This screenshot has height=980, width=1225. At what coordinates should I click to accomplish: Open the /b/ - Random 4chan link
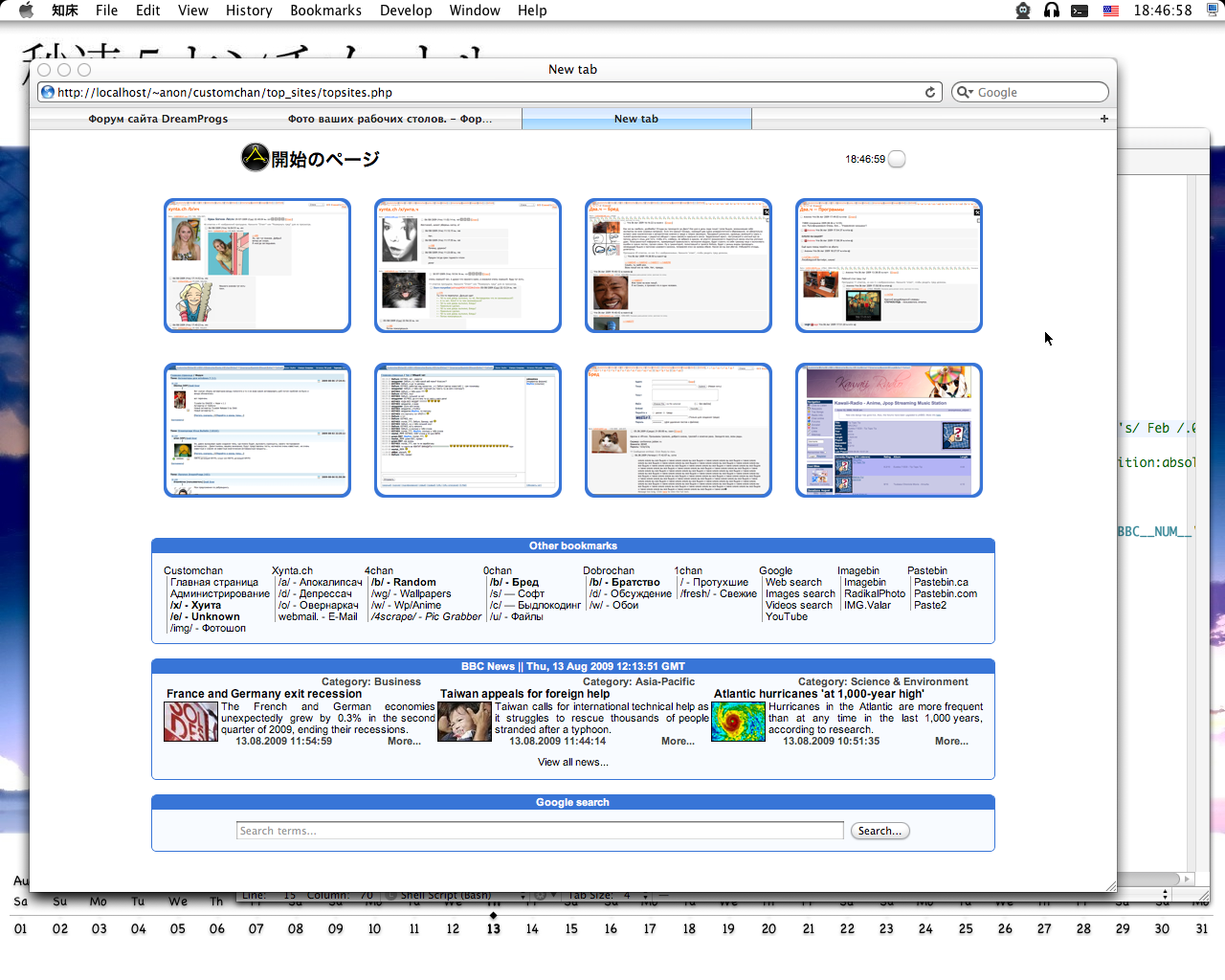403,582
